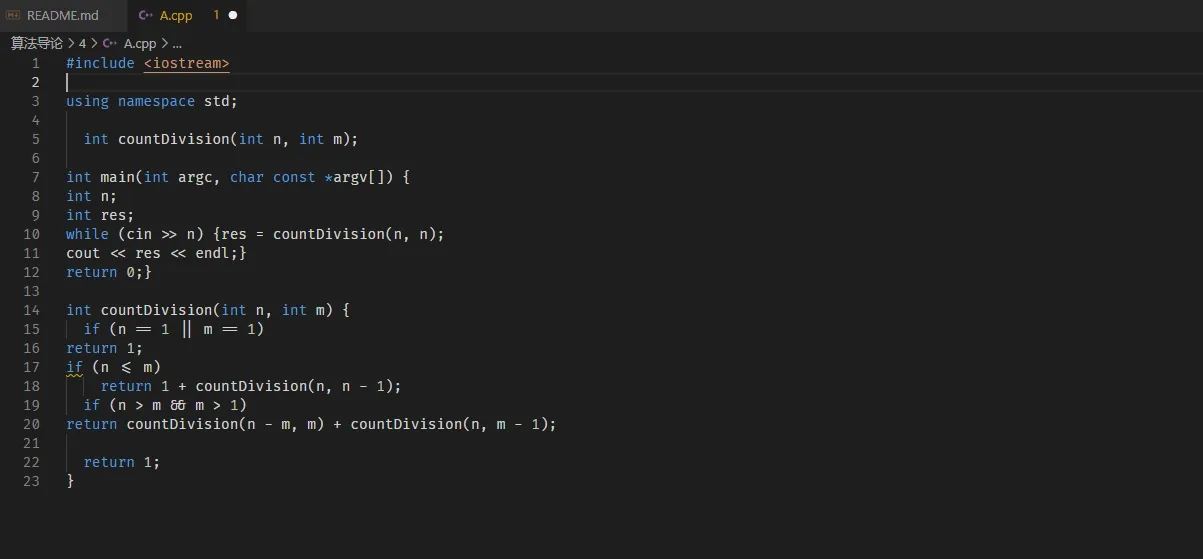The width and height of the screenshot is (1203, 559).
Task: Open the 算法导论 folder breadcrumb
Action: point(37,44)
